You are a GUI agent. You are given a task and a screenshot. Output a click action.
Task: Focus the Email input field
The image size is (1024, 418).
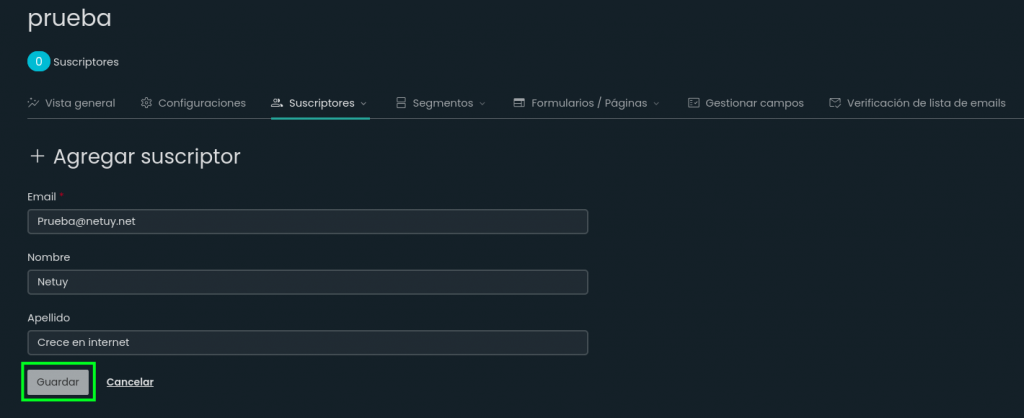tap(308, 221)
